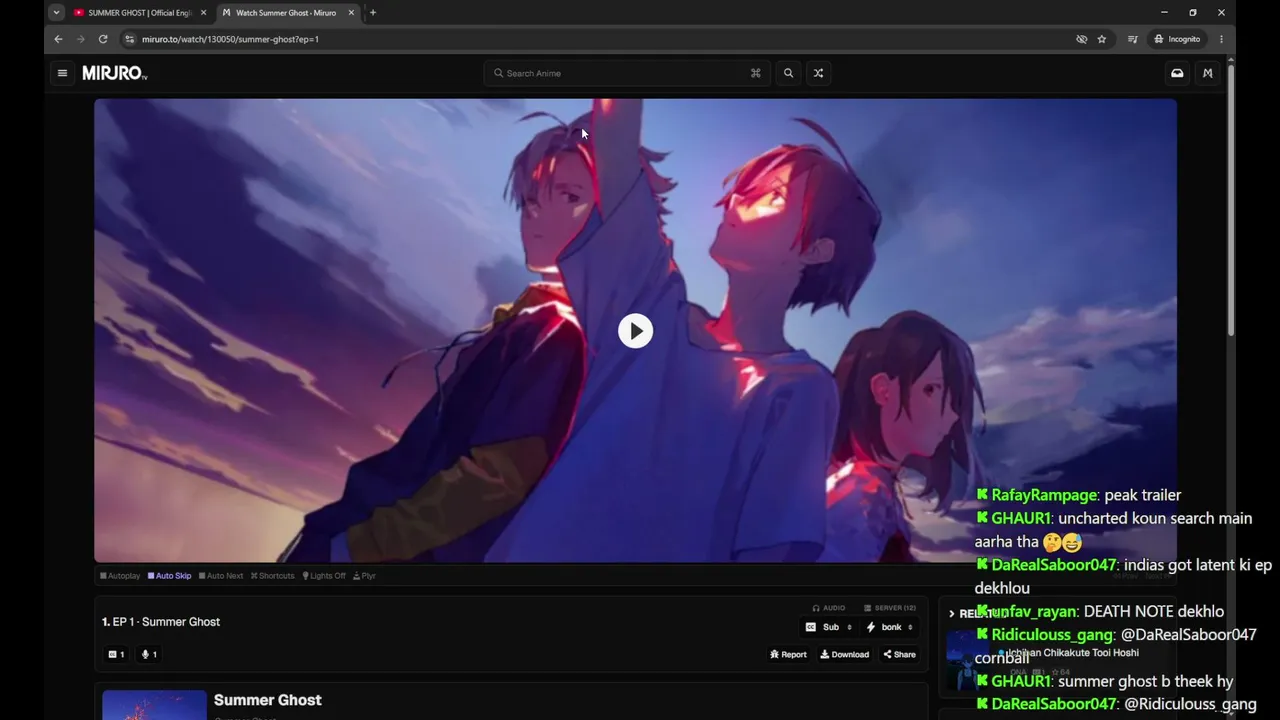
Task: Toggle the Auto Next option
Action: [221, 576]
